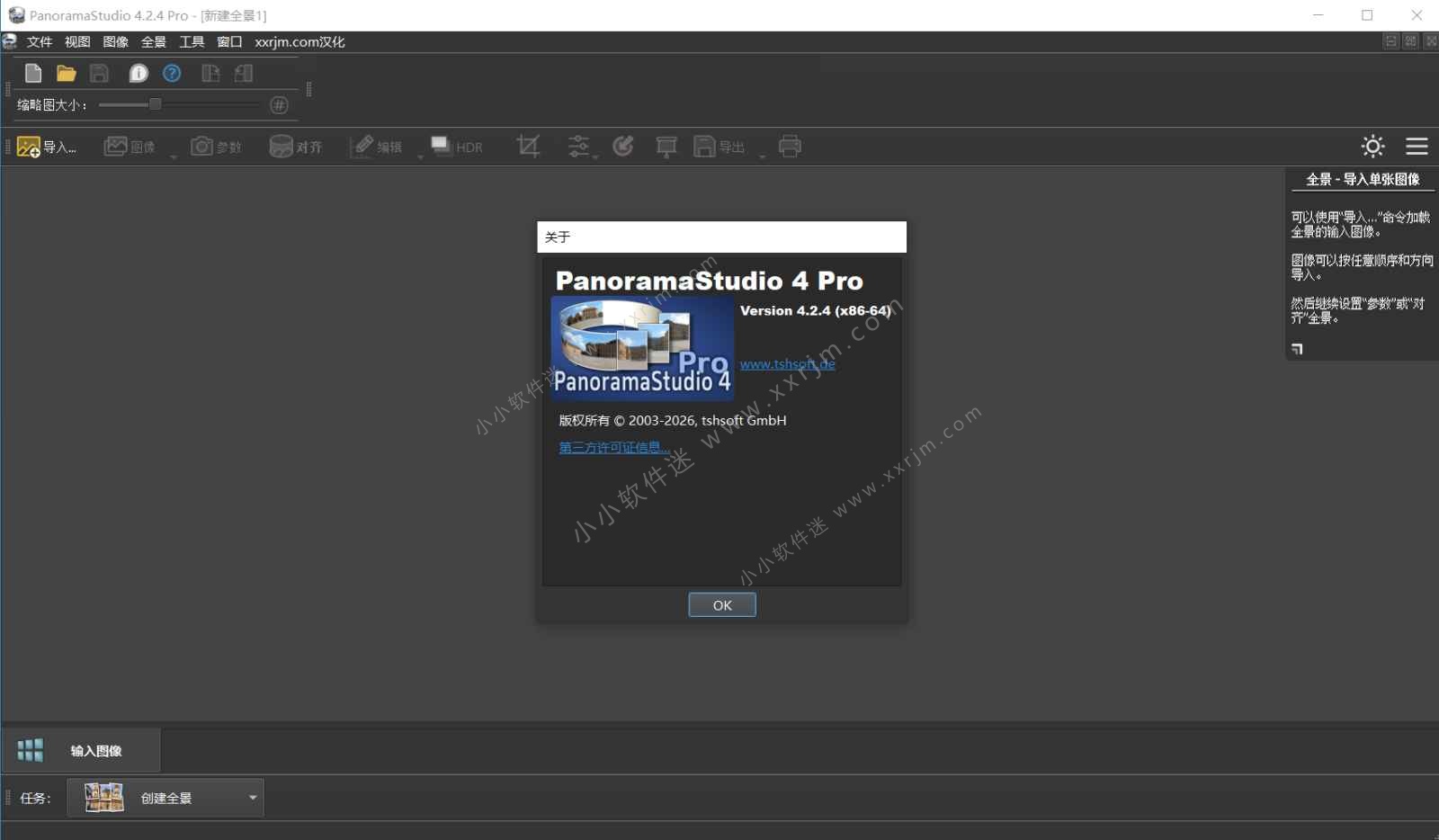Click the left panel layout icon
The width and height of the screenshot is (1439, 840).
click(210, 74)
